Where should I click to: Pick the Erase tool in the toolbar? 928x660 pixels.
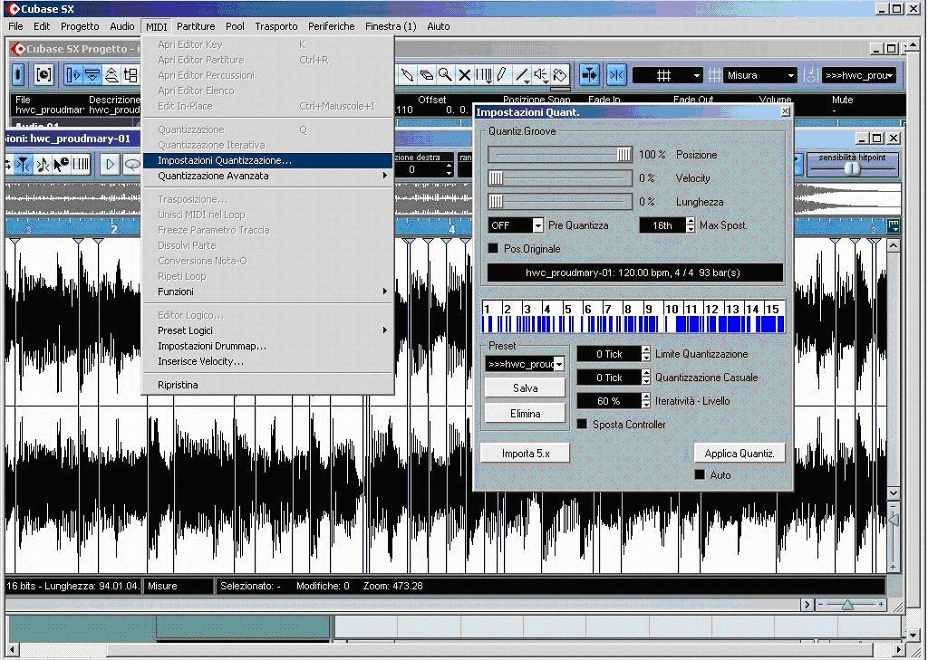point(426,75)
